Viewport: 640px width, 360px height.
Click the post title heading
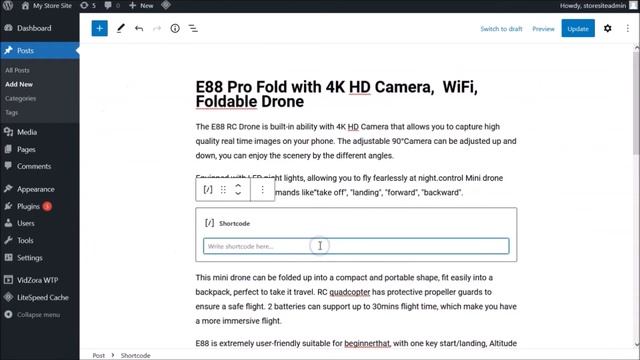(x=337, y=94)
